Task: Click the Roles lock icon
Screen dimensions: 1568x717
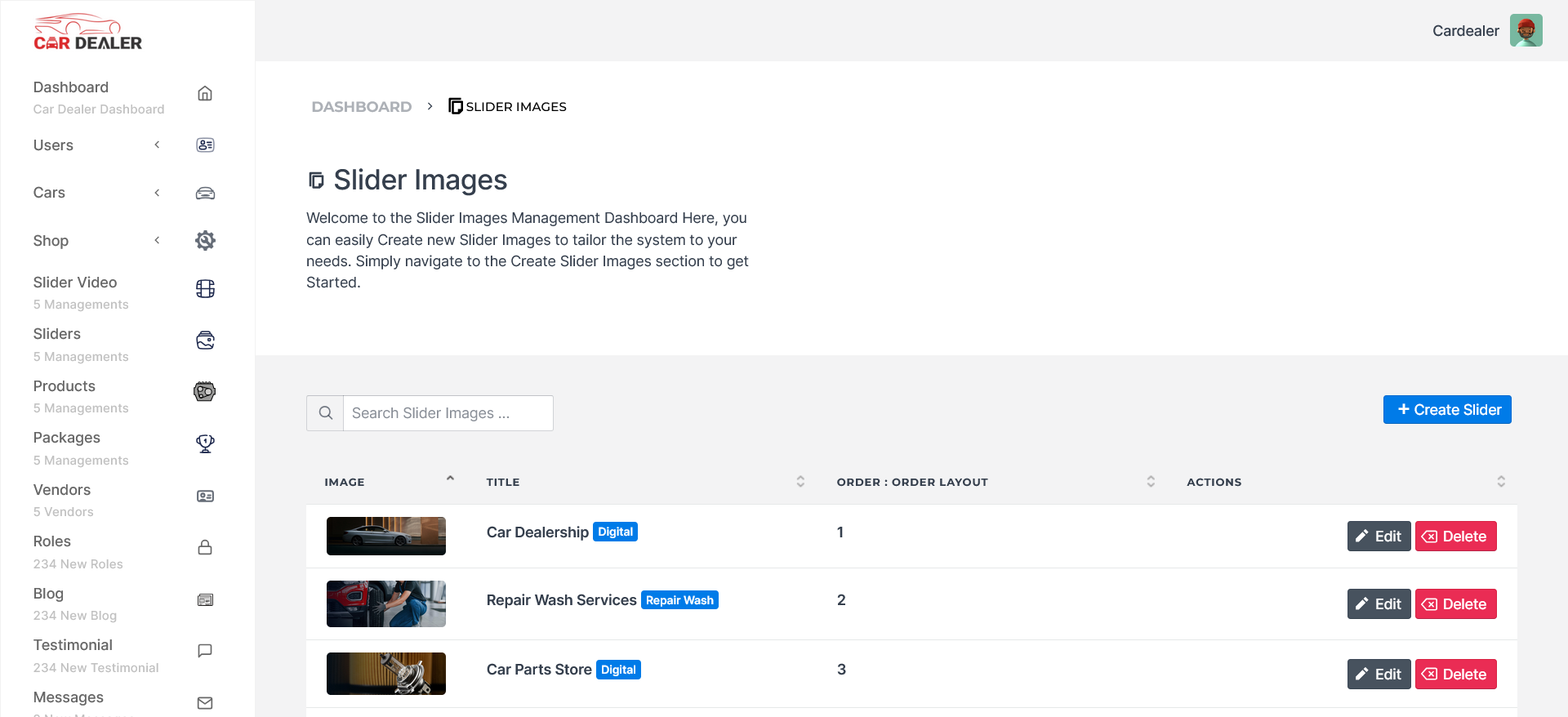Action: [x=205, y=547]
